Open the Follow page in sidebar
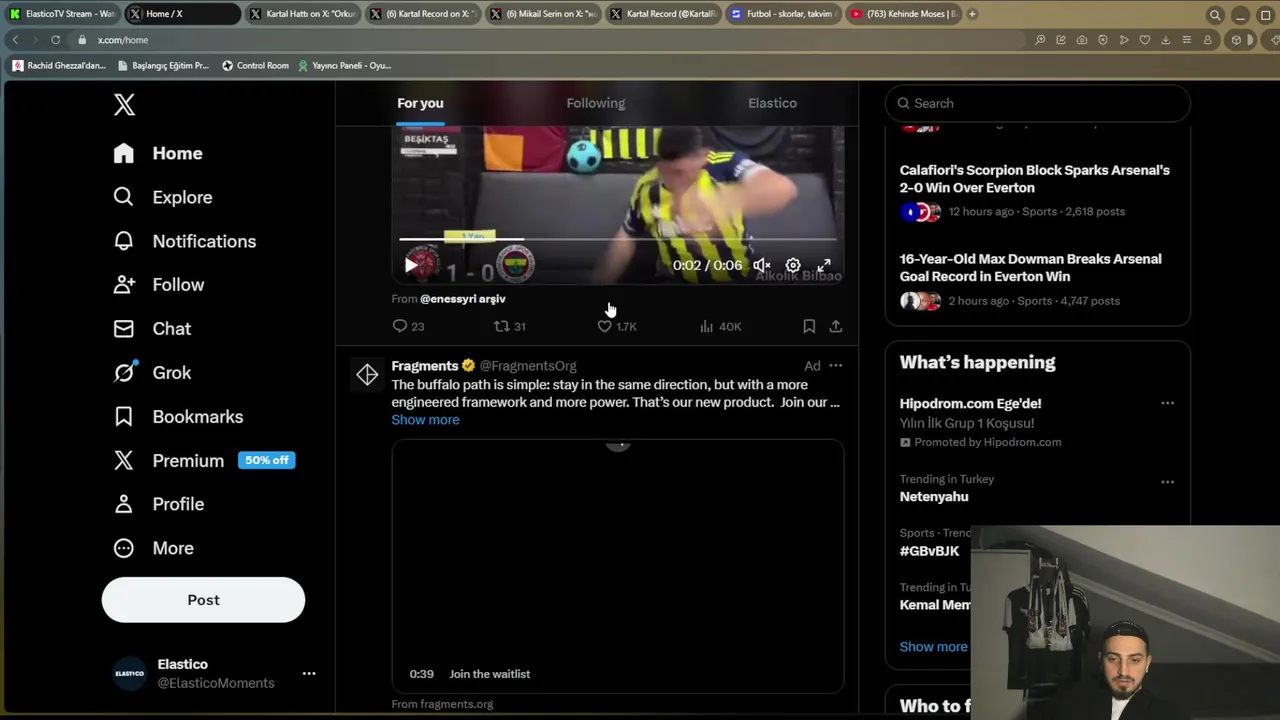This screenshot has height=720, width=1280. 158,285
